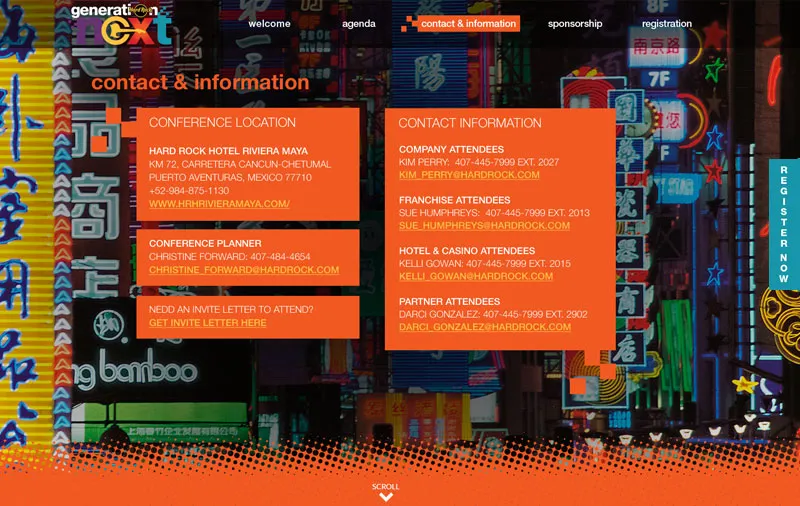Email Darci Gonzalez via link
Image resolution: width=800 pixels, height=506 pixels.
pos(485,327)
